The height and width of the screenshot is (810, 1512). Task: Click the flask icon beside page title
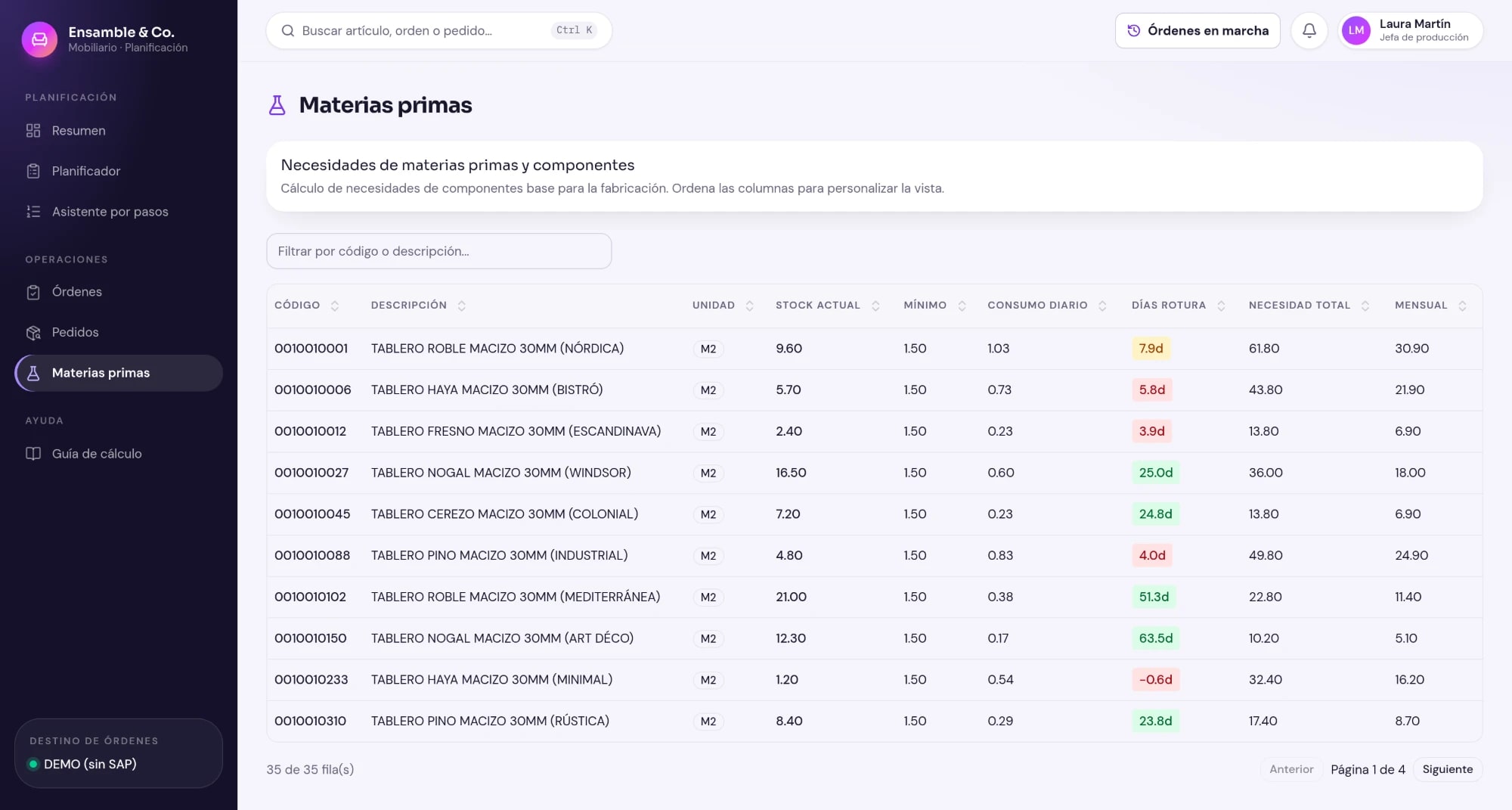pos(277,105)
